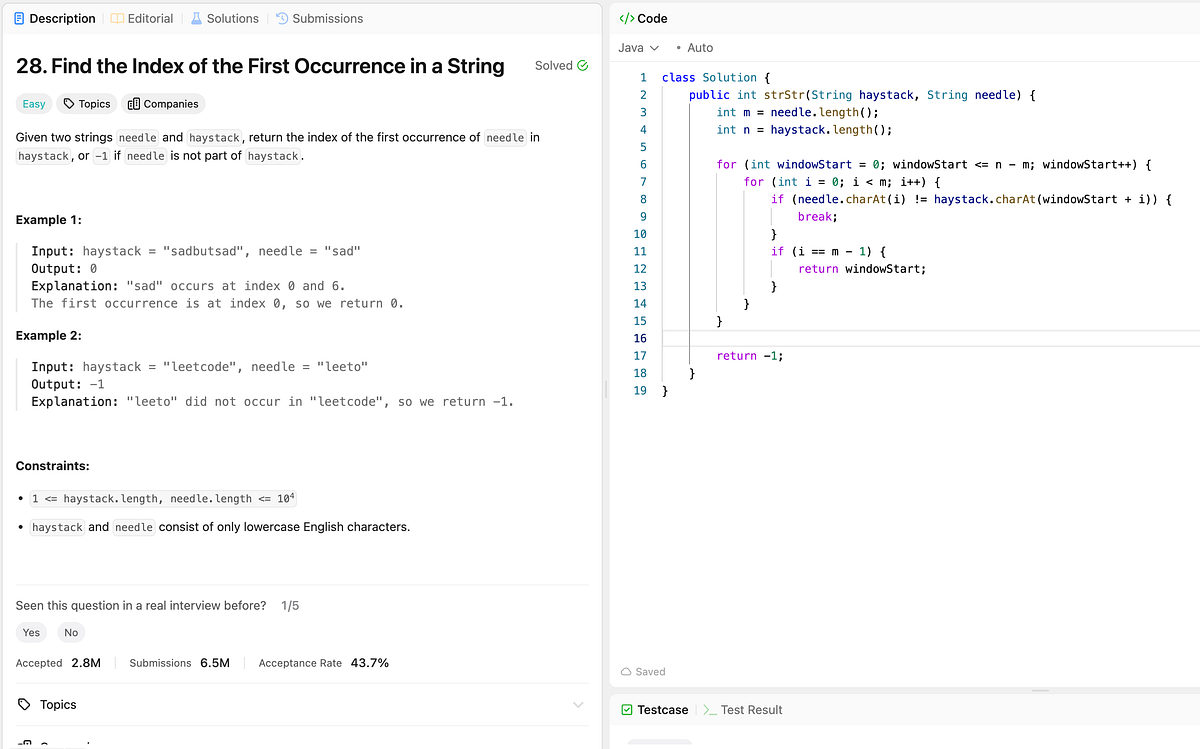
Task: Open the Java language dropdown
Action: (637, 47)
